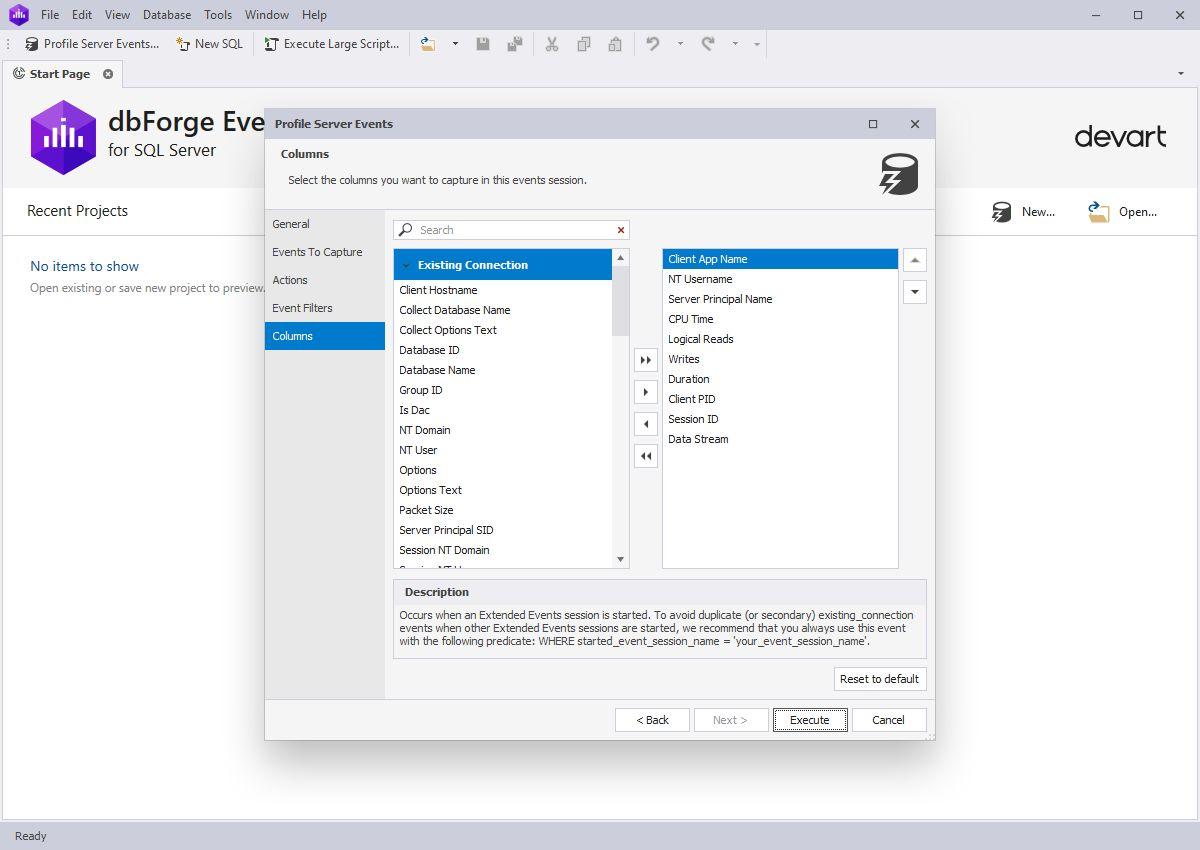The width and height of the screenshot is (1200, 850).
Task: Open the dropdown arrow beside Open folder icon
Action: [x=455, y=44]
